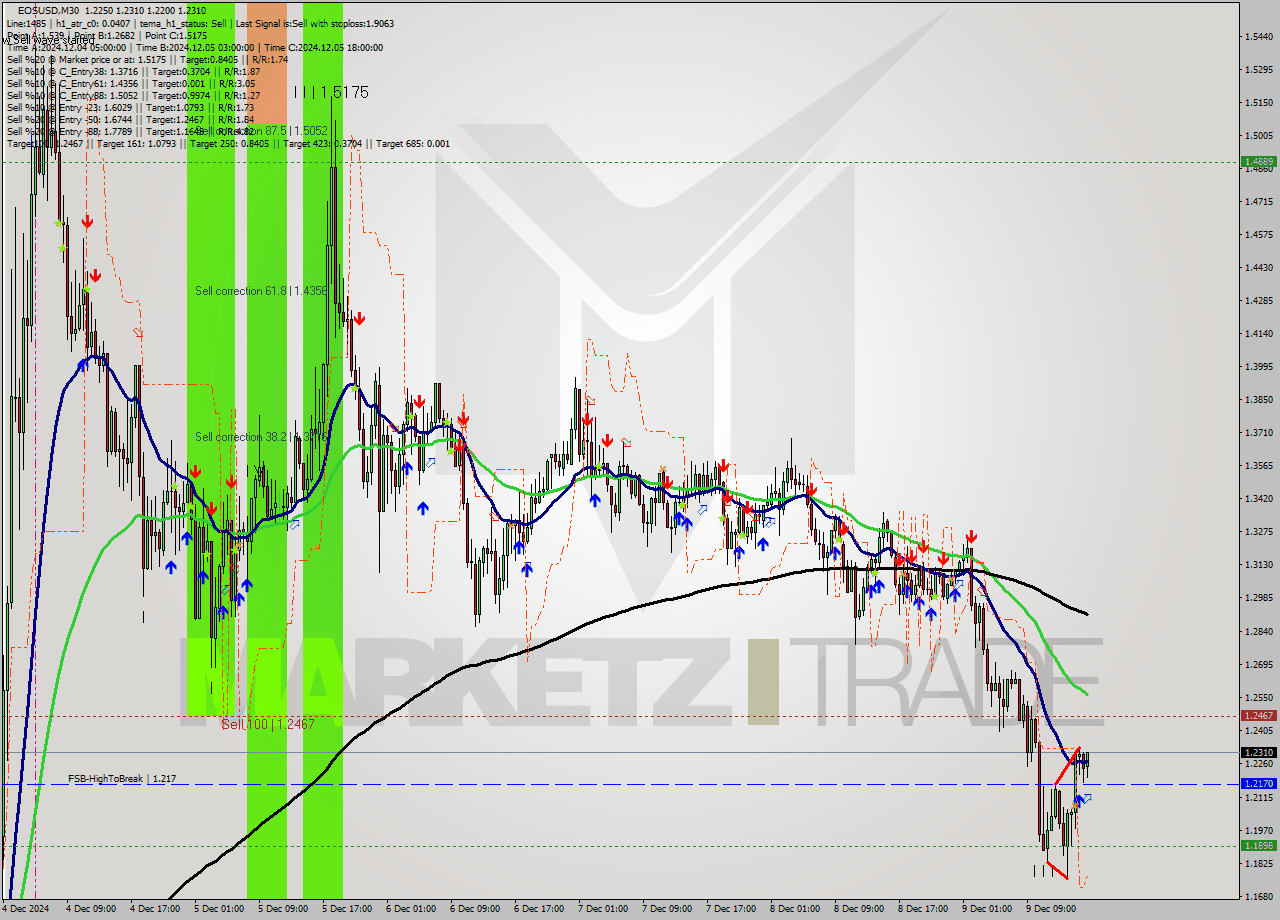The height and width of the screenshot is (920, 1280).
Task: Click the '5 Dec 17:00' time label
Action: pos(347,909)
